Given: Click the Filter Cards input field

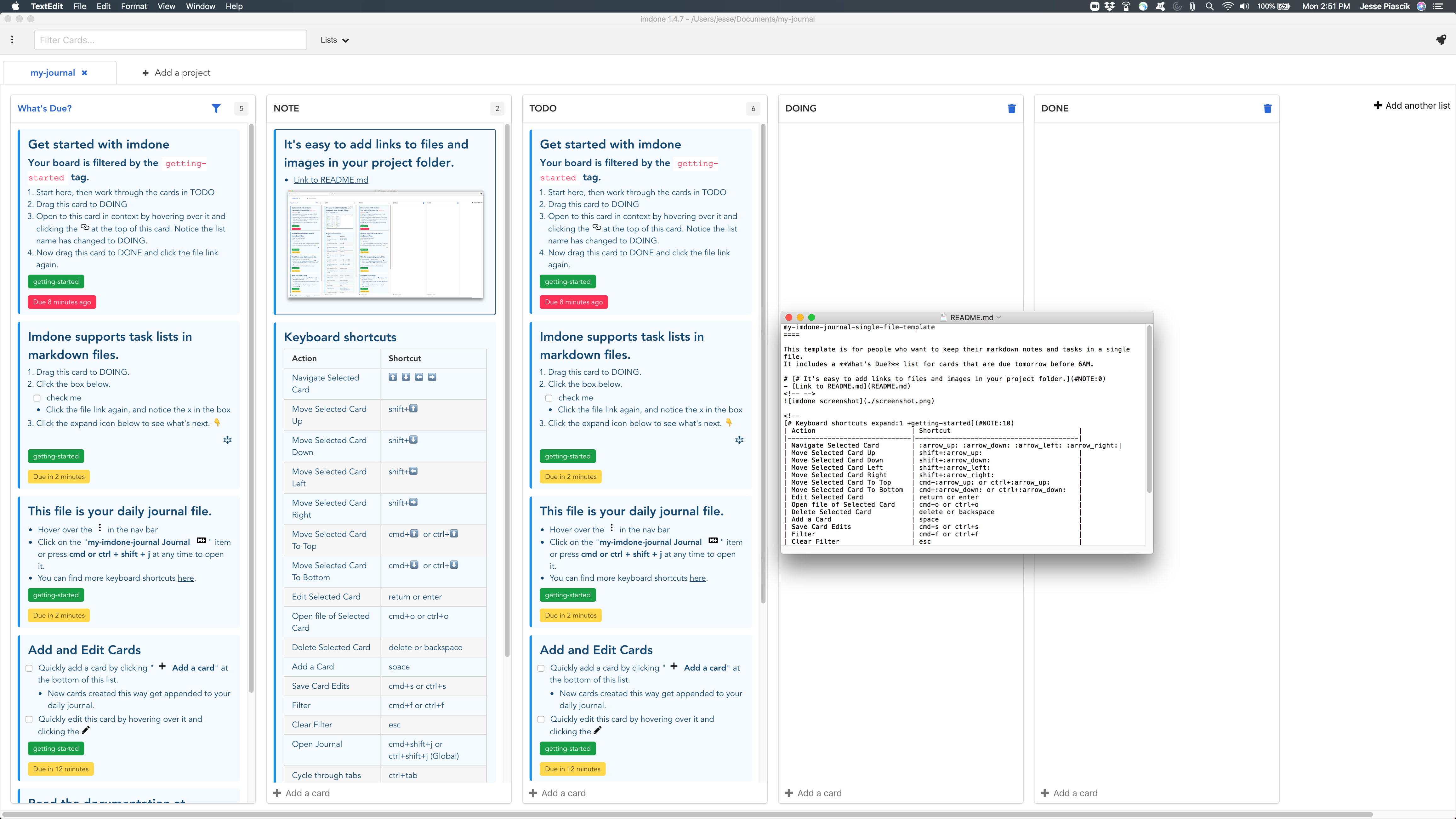Looking at the screenshot, I should (170, 40).
